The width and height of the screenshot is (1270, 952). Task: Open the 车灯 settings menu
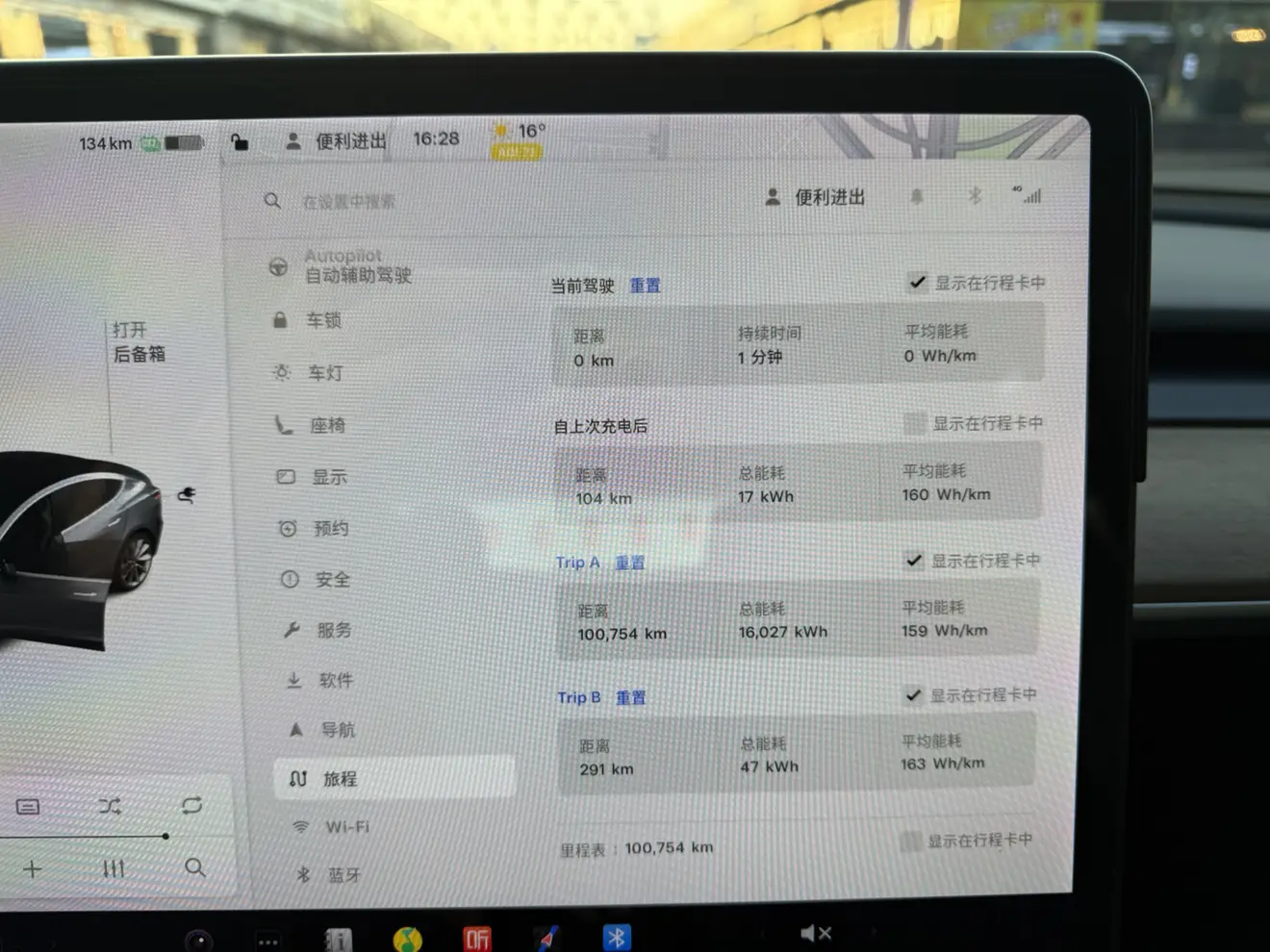(x=324, y=373)
